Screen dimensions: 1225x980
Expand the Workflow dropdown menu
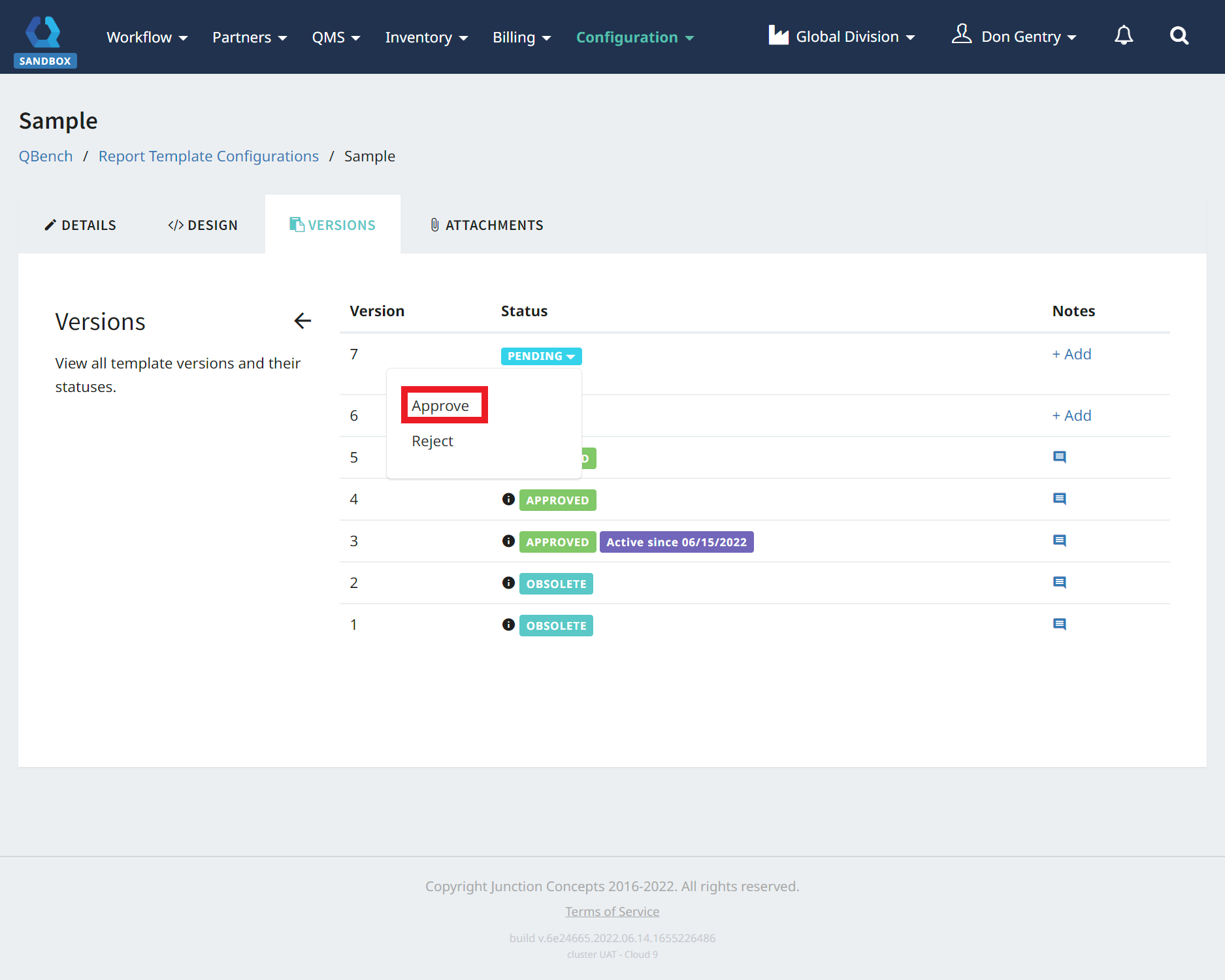click(x=147, y=37)
